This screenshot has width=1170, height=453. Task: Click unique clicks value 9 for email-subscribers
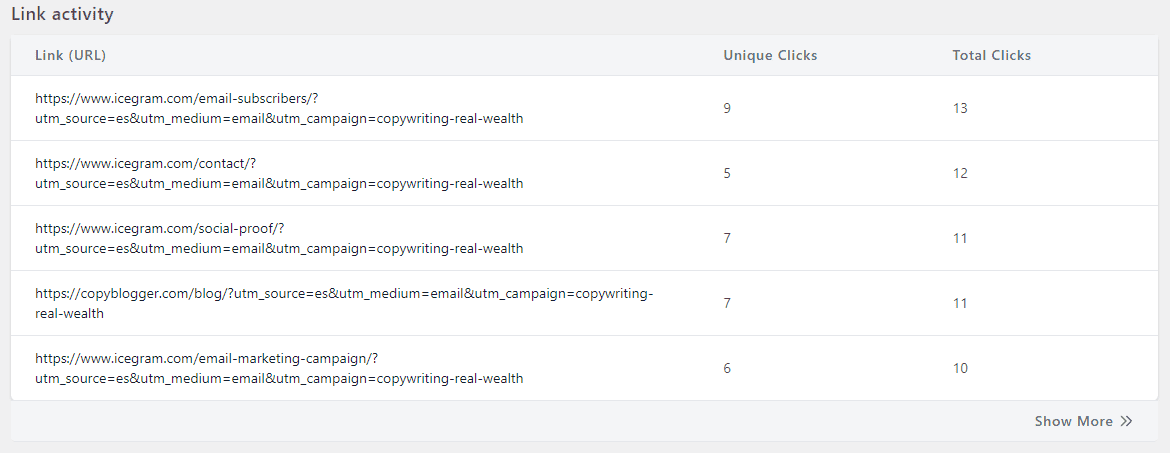point(727,108)
